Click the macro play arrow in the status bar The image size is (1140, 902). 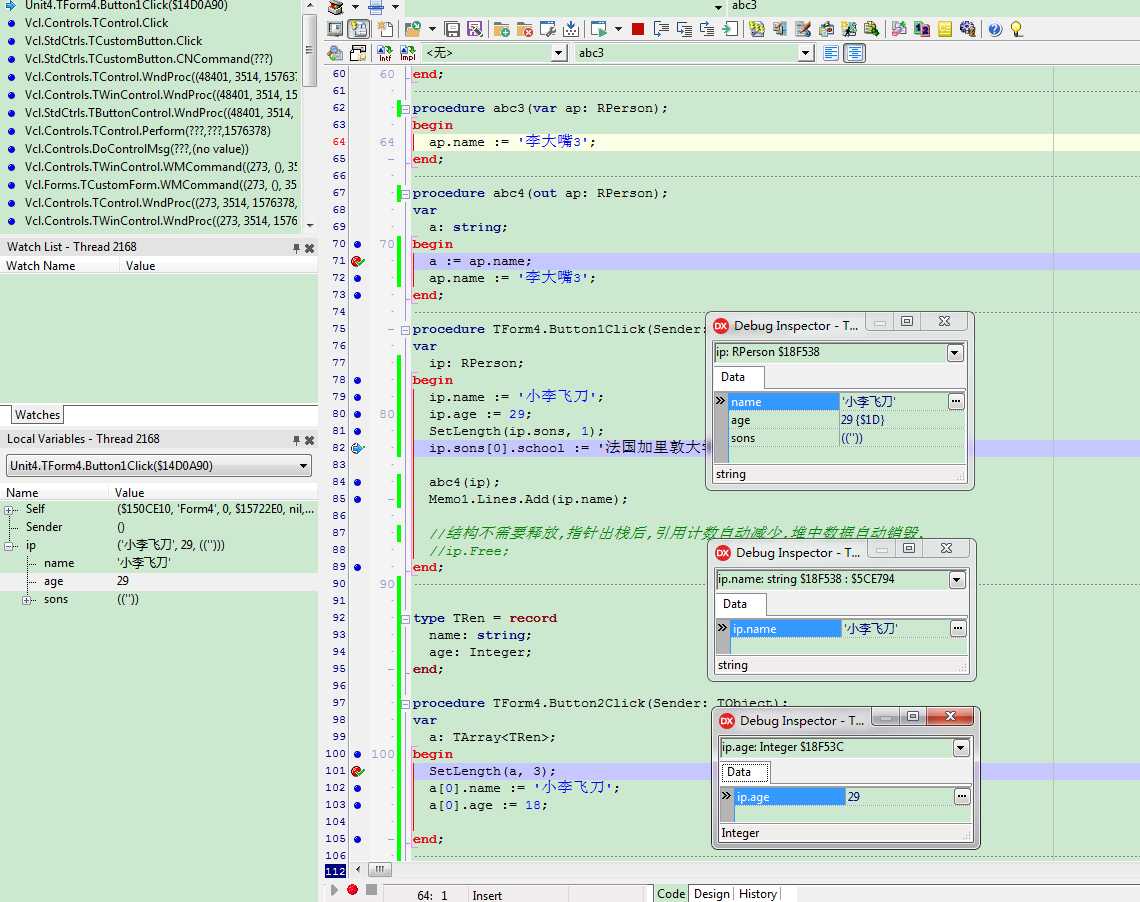(x=334, y=890)
